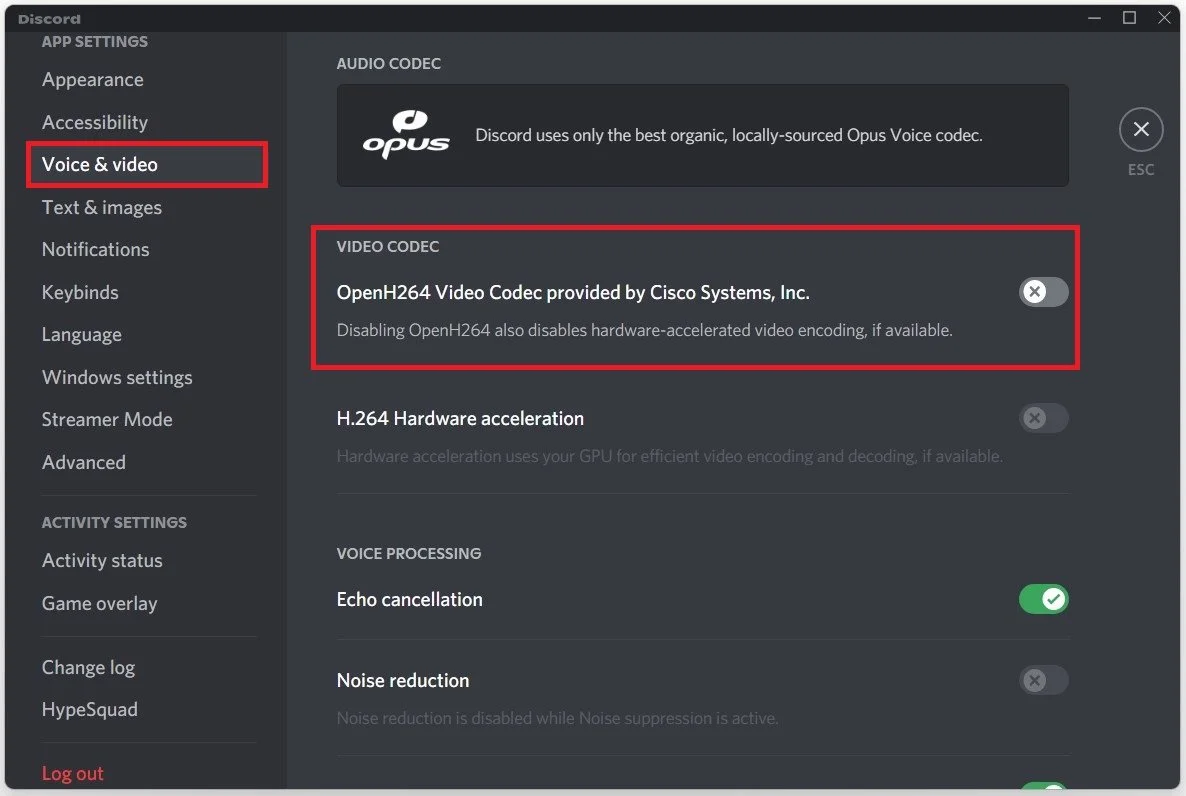The height and width of the screenshot is (796, 1186).
Task: Open HypeSquad page
Action: (89, 710)
